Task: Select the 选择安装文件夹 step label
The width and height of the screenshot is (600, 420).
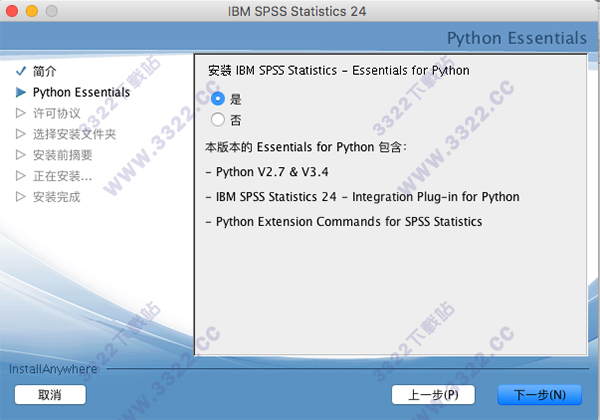Action: pos(74,134)
